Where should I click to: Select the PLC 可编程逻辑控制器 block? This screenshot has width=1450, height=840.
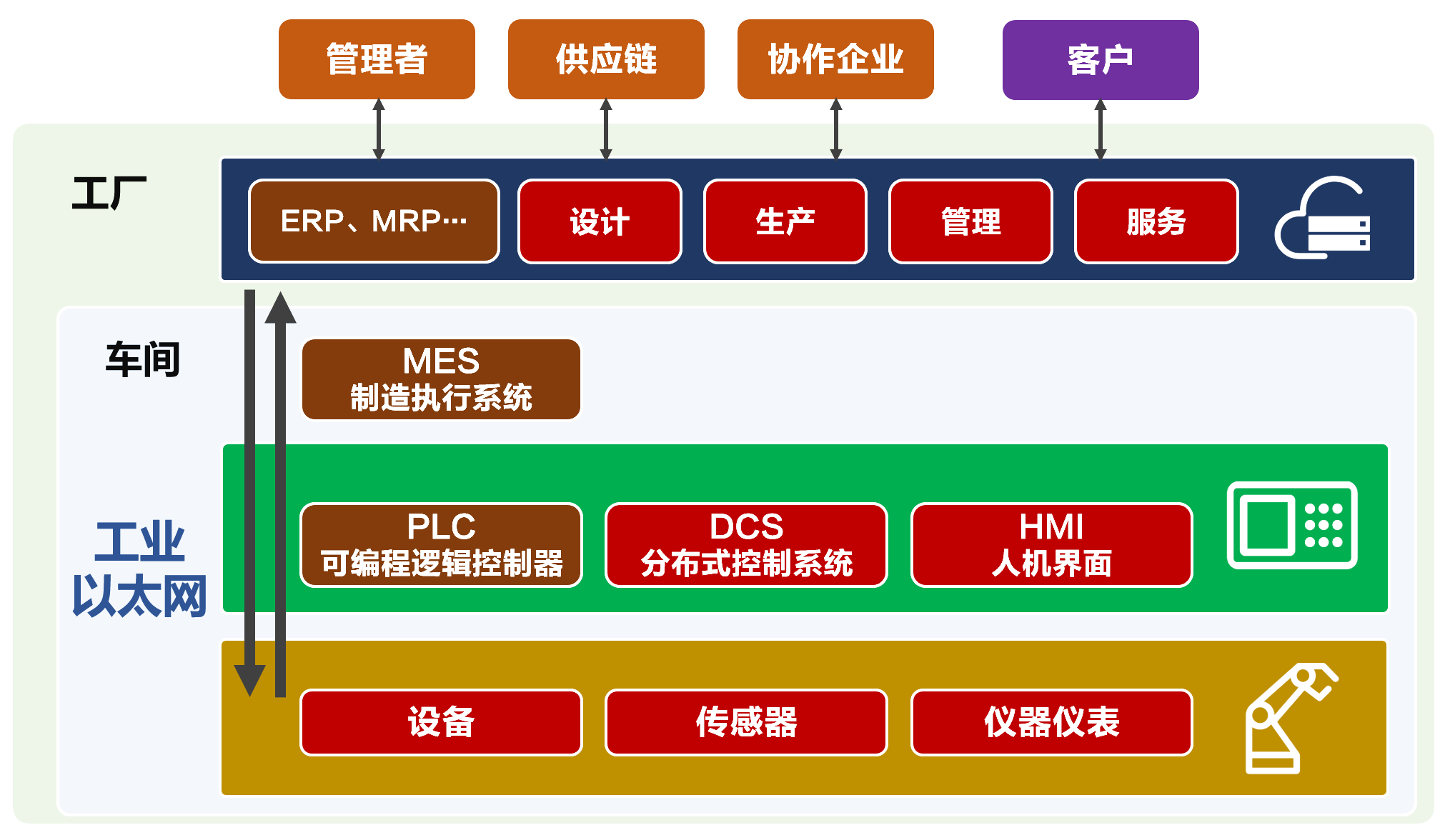point(441,545)
